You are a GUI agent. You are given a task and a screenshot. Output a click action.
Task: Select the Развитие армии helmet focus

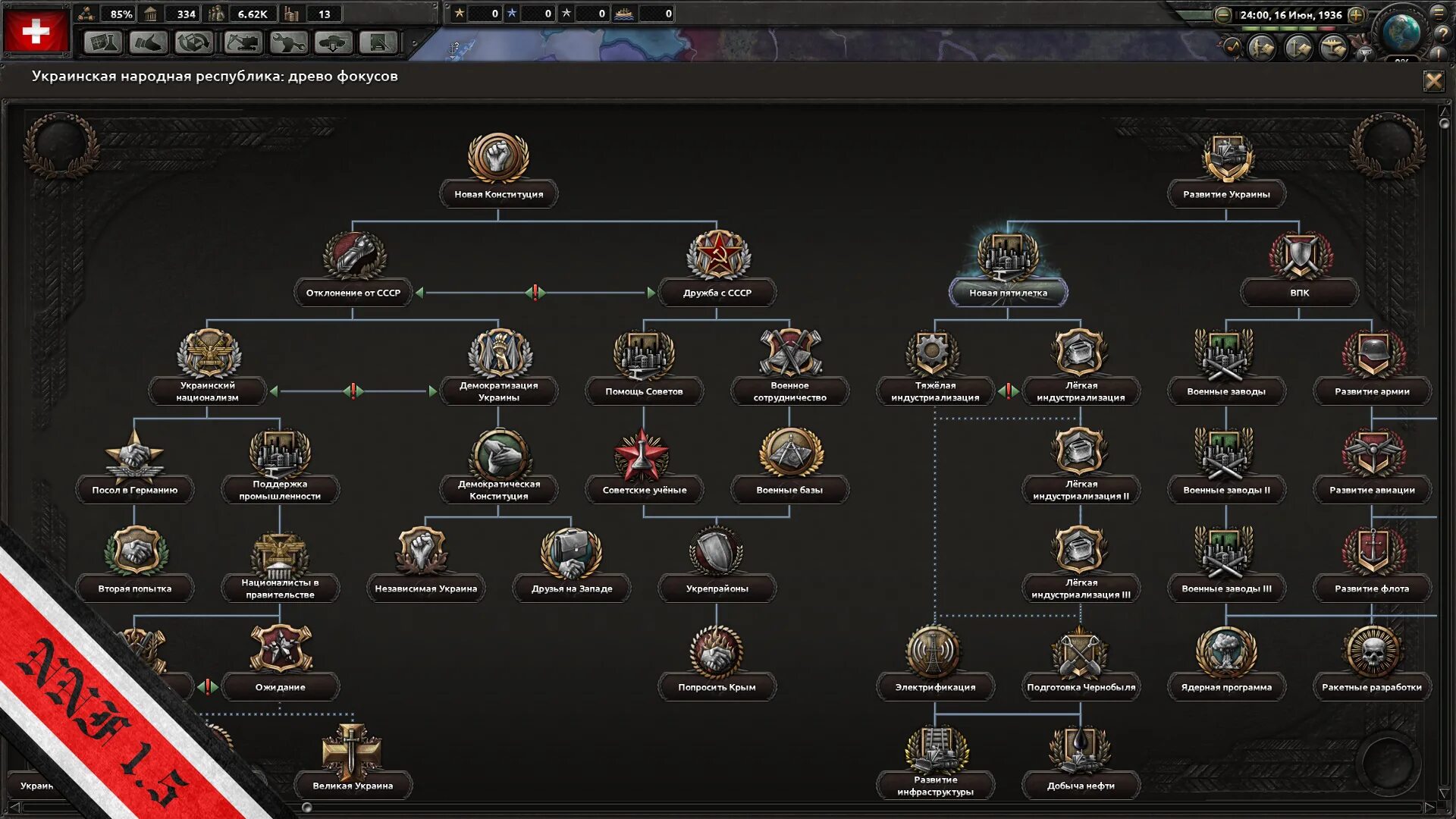(1372, 368)
